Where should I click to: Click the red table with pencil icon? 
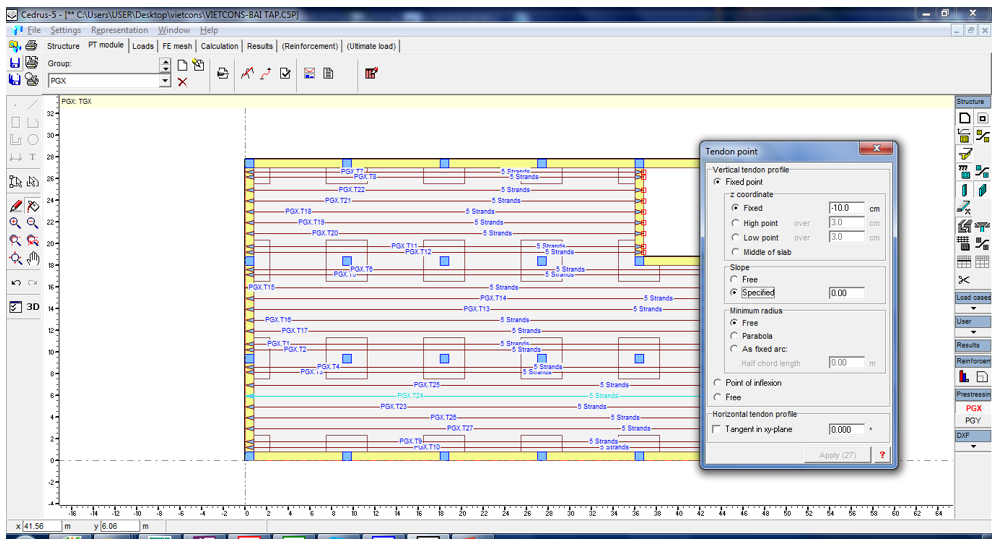coord(371,73)
